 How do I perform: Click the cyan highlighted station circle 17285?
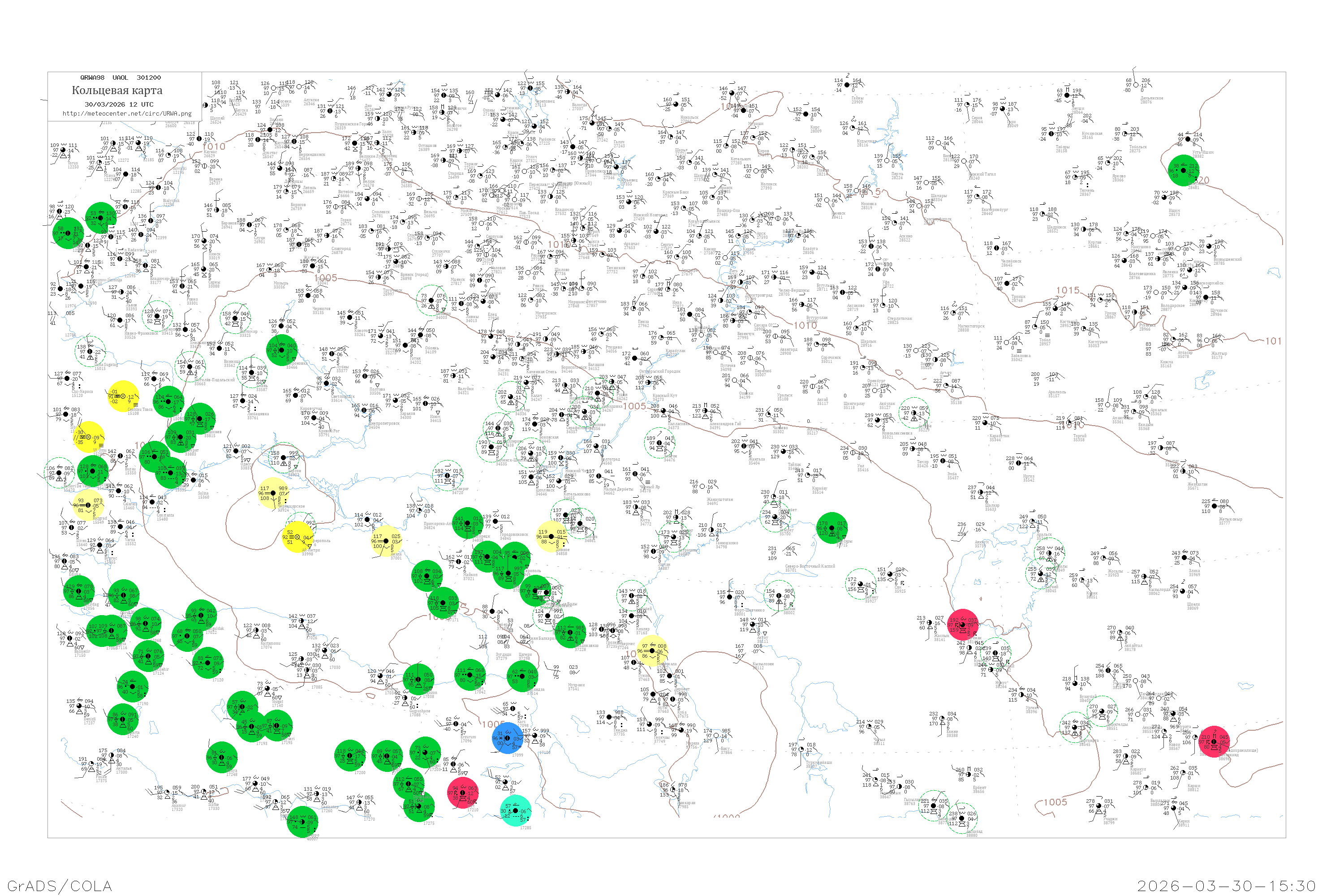[x=516, y=810]
